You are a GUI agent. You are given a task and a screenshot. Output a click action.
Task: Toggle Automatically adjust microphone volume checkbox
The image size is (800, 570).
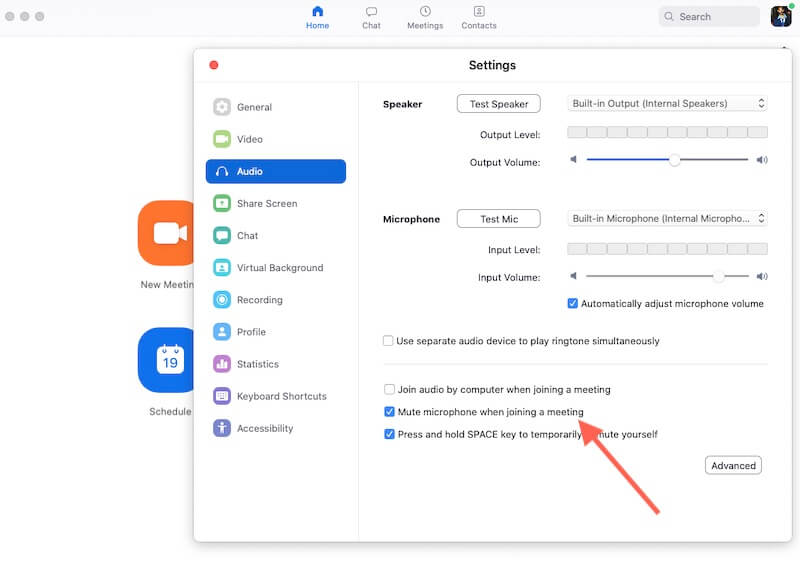tap(572, 304)
